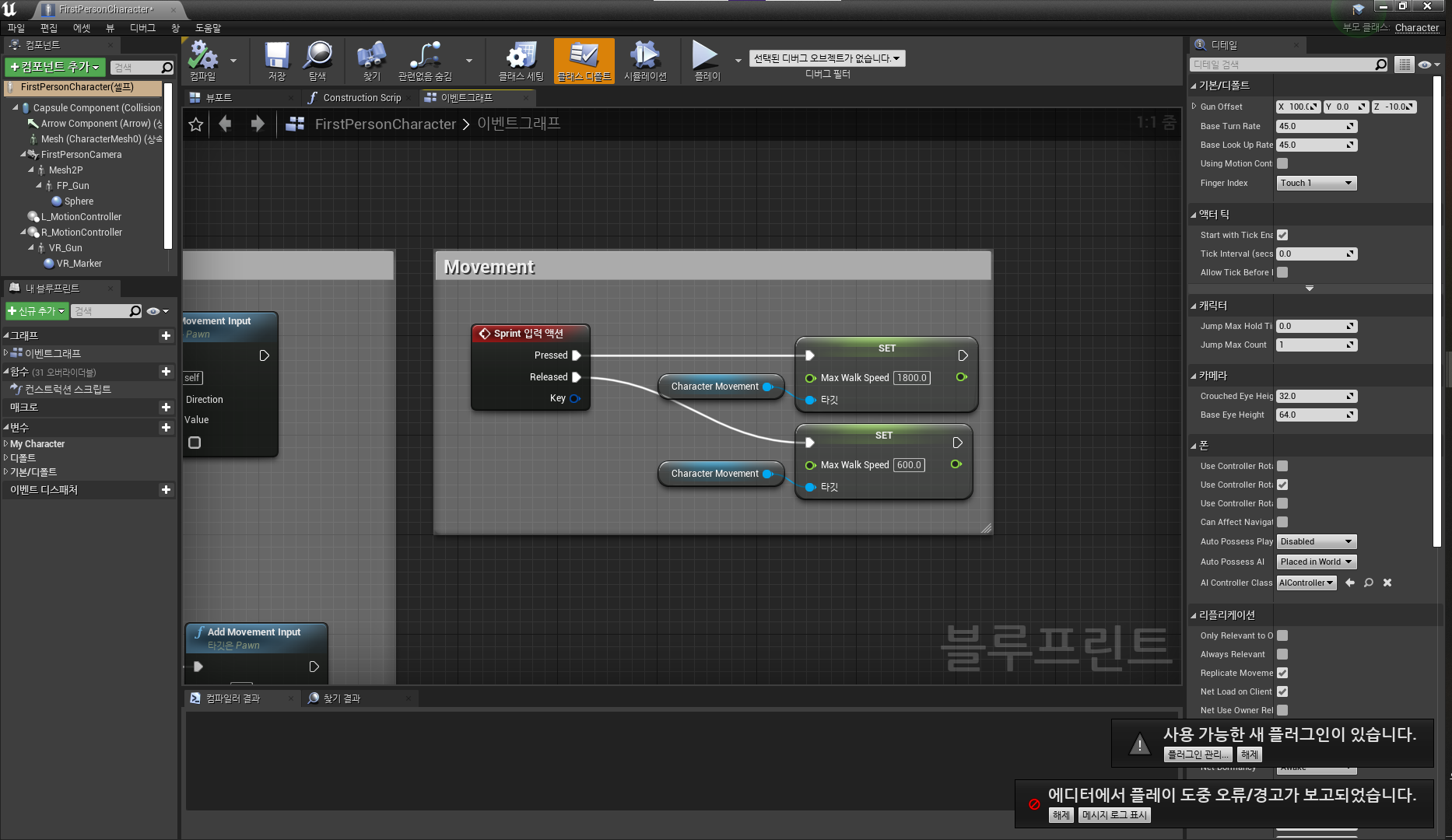Image resolution: width=1452 pixels, height=840 pixels.
Task: Click magnifier icon next to AI Controller Class
Action: pos(1369,583)
